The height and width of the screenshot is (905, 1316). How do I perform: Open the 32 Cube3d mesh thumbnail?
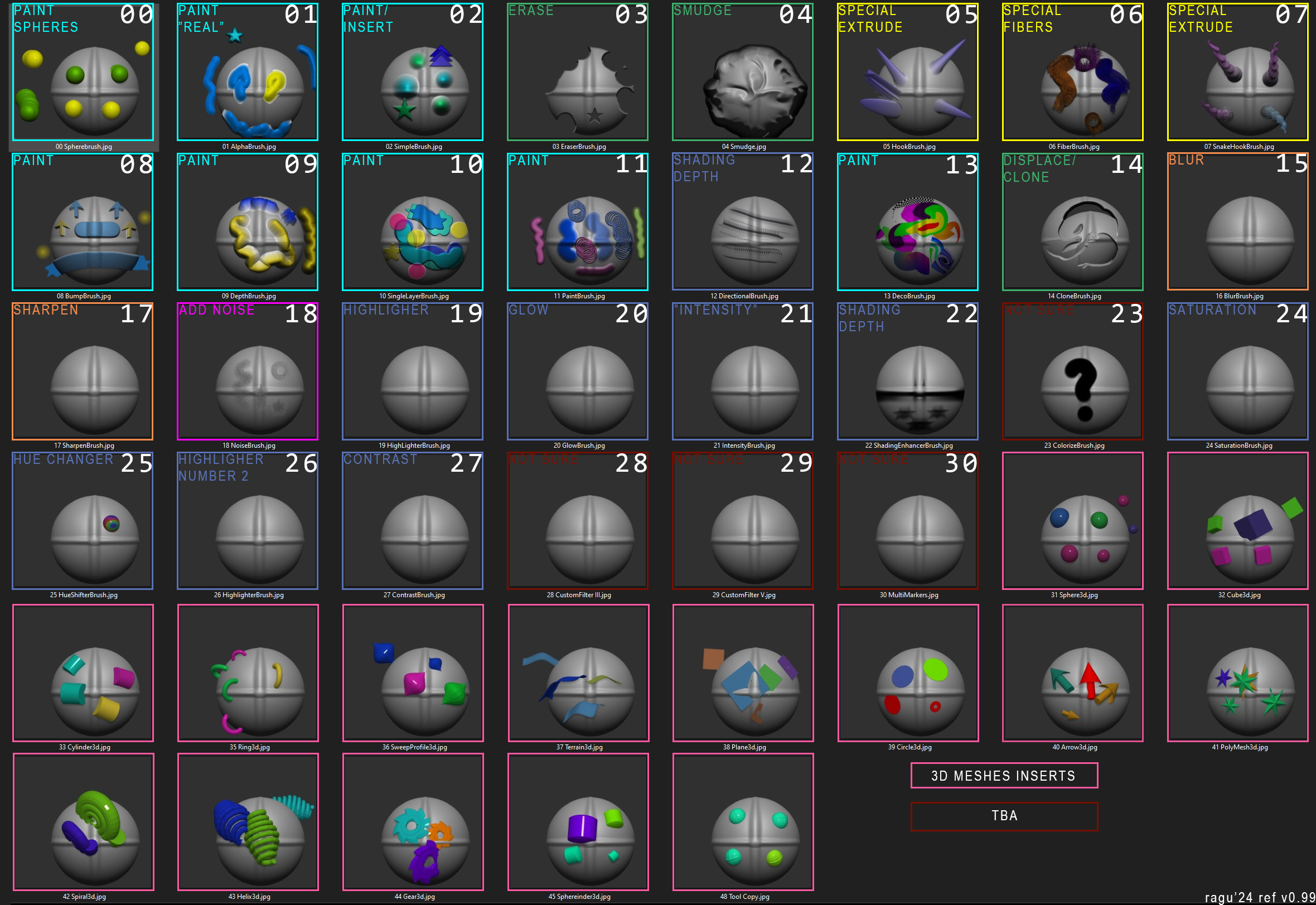point(1238,521)
